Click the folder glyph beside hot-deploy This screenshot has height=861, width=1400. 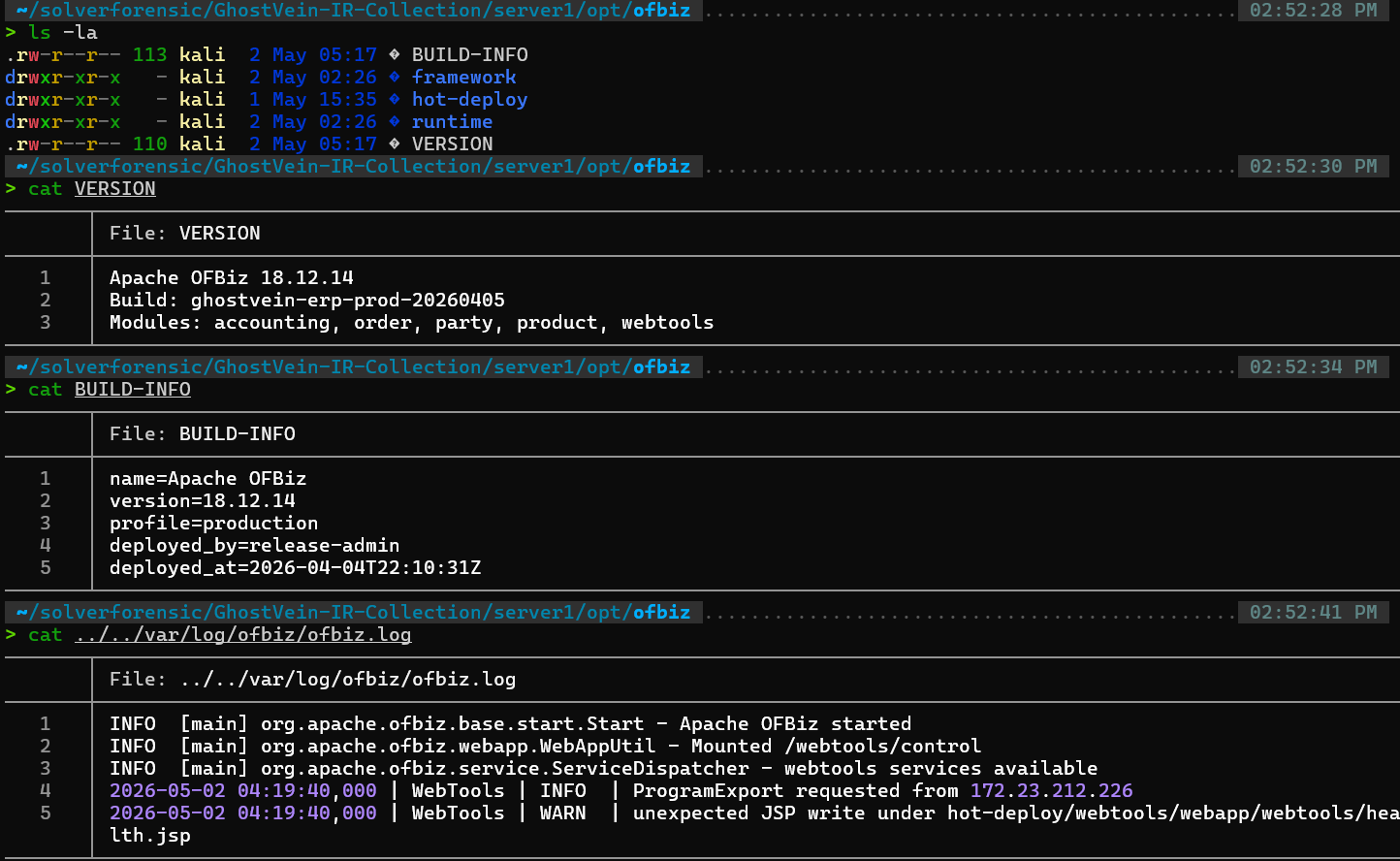(x=395, y=100)
